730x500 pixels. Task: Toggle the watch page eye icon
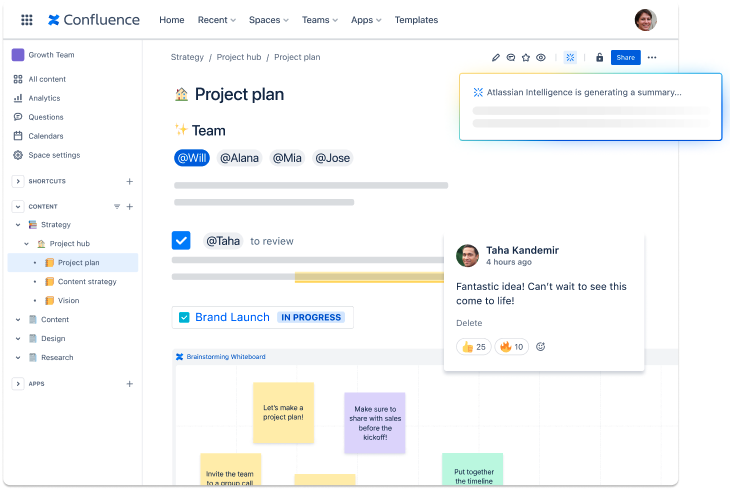[x=541, y=58]
